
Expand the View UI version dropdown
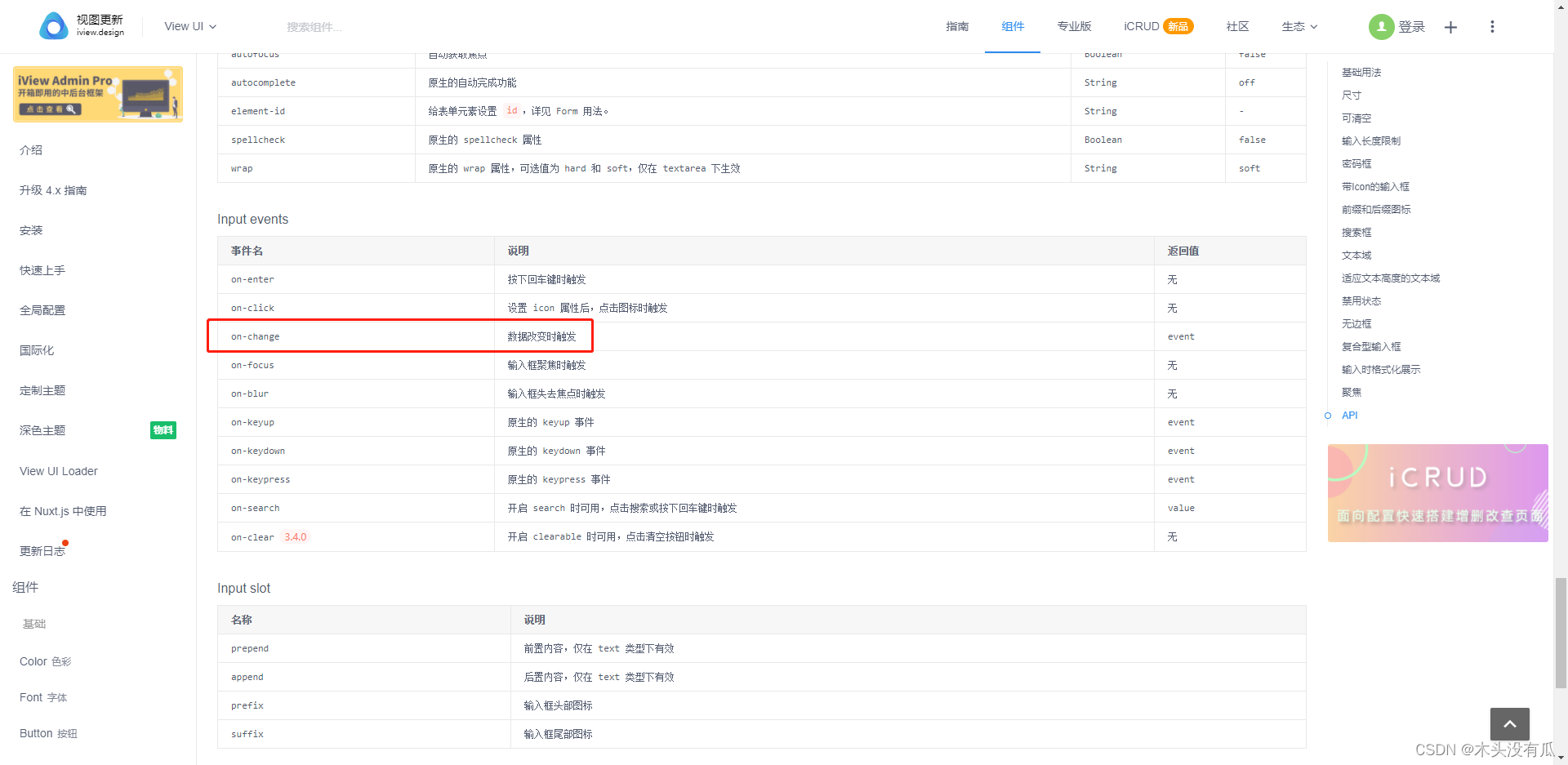click(x=189, y=26)
